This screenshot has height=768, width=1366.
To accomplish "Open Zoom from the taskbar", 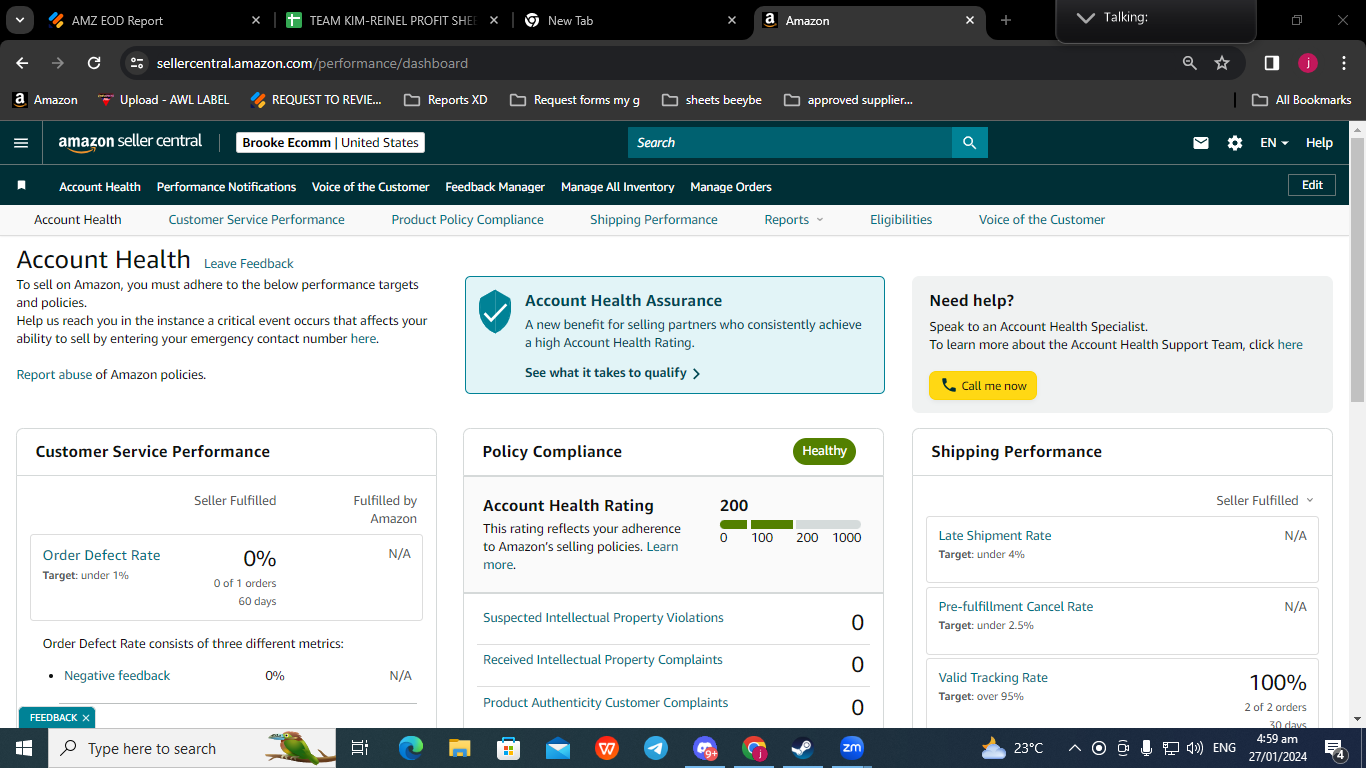I will coord(852,748).
